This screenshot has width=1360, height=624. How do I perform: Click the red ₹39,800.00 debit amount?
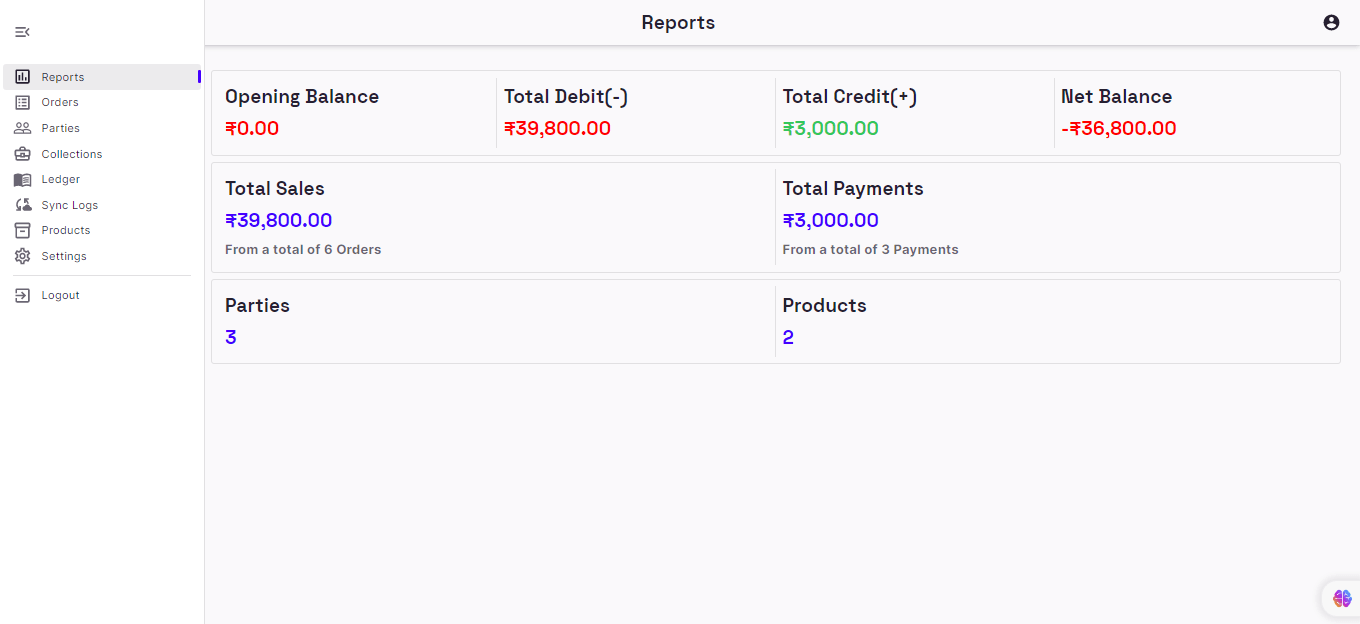557,128
